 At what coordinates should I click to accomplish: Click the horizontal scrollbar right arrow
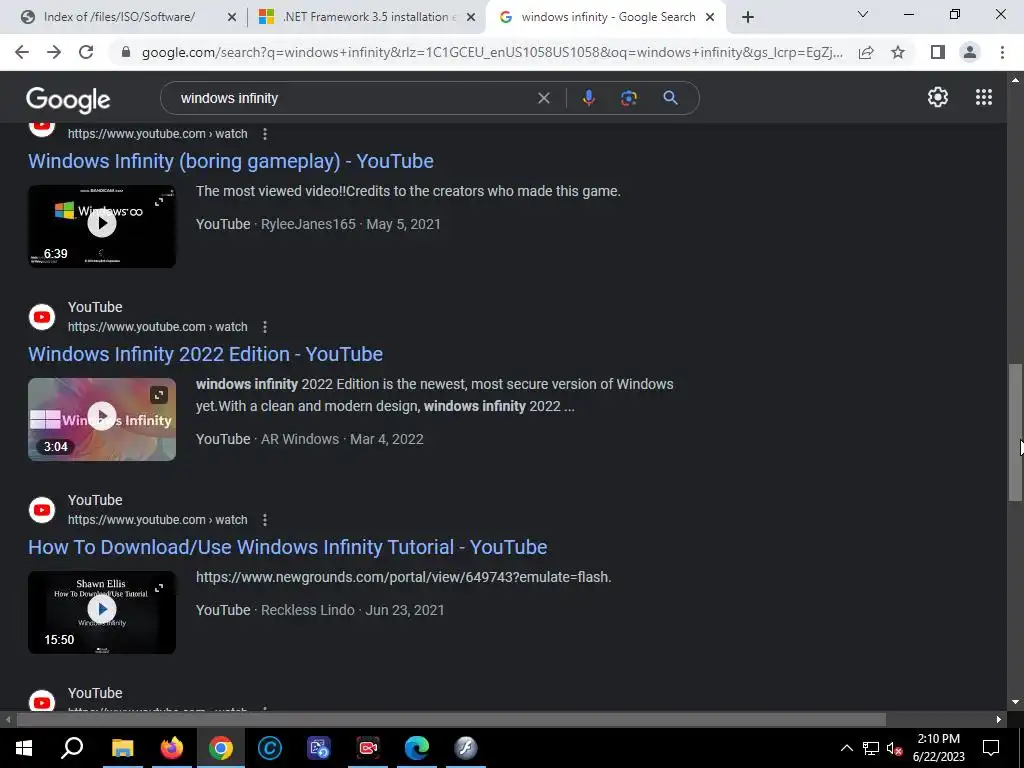pos(999,720)
